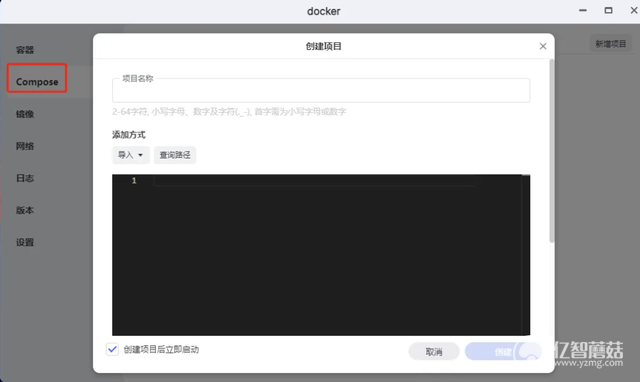Close the 创建项目 dialog
This screenshot has height=382, width=640.
(543, 46)
